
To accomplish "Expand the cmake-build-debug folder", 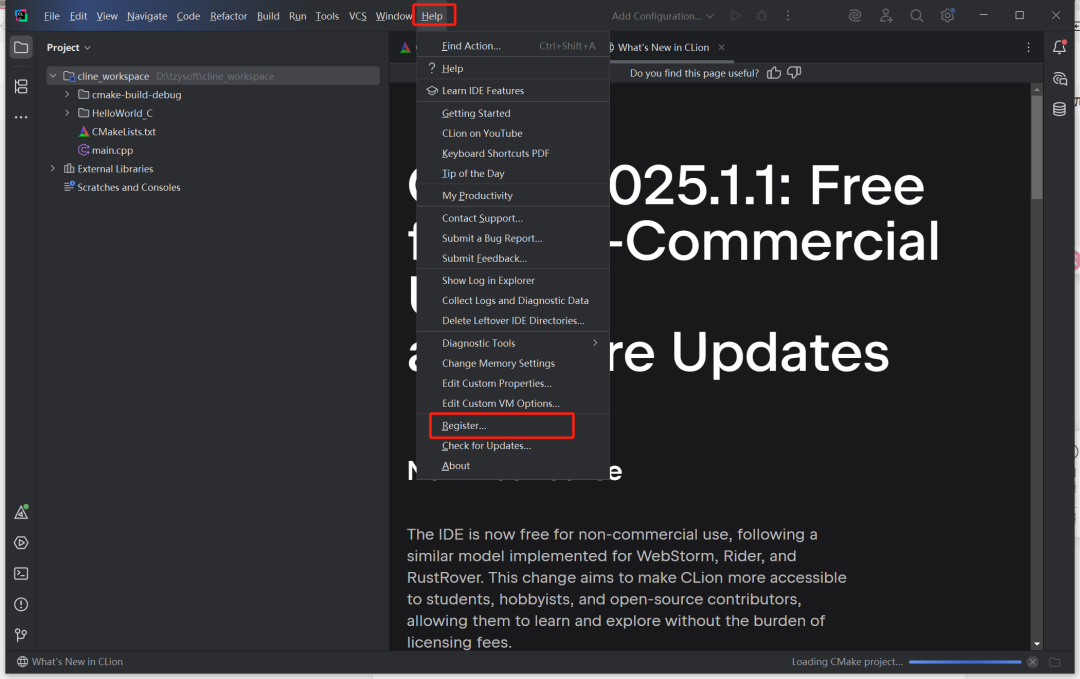I will click(67, 94).
